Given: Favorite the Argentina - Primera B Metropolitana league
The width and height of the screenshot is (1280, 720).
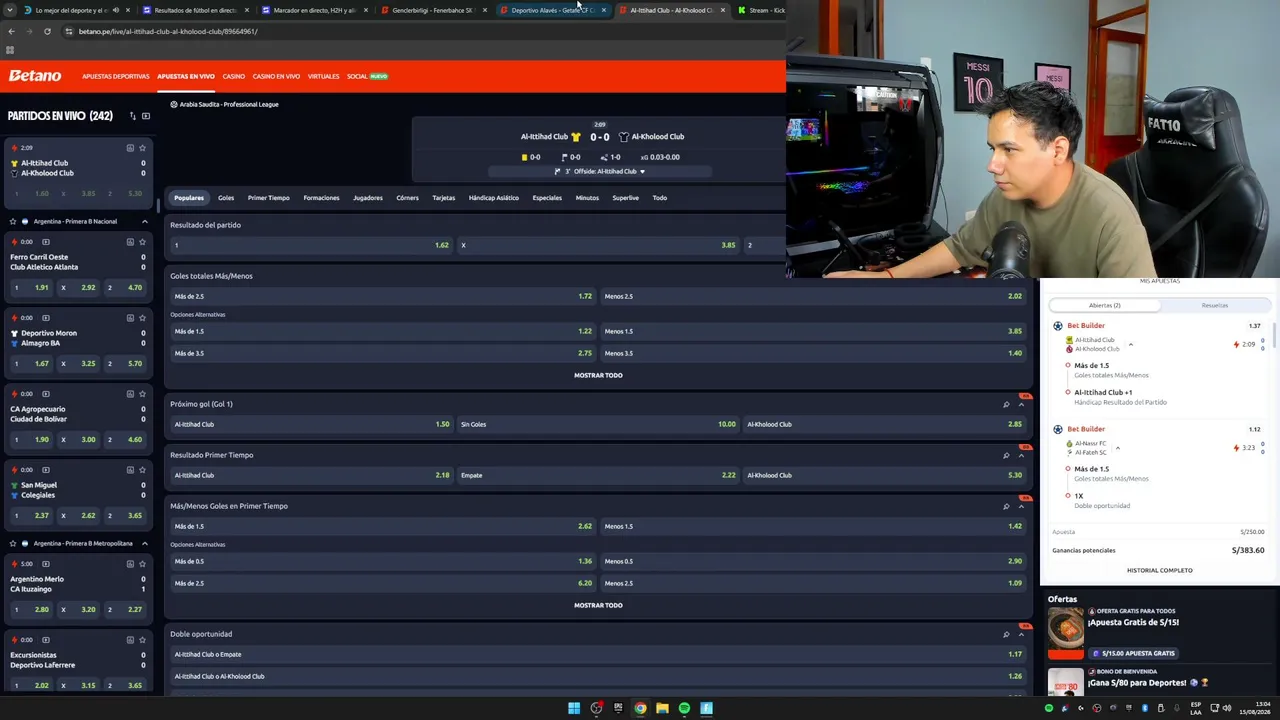Looking at the screenshot, I should point(13,543).
